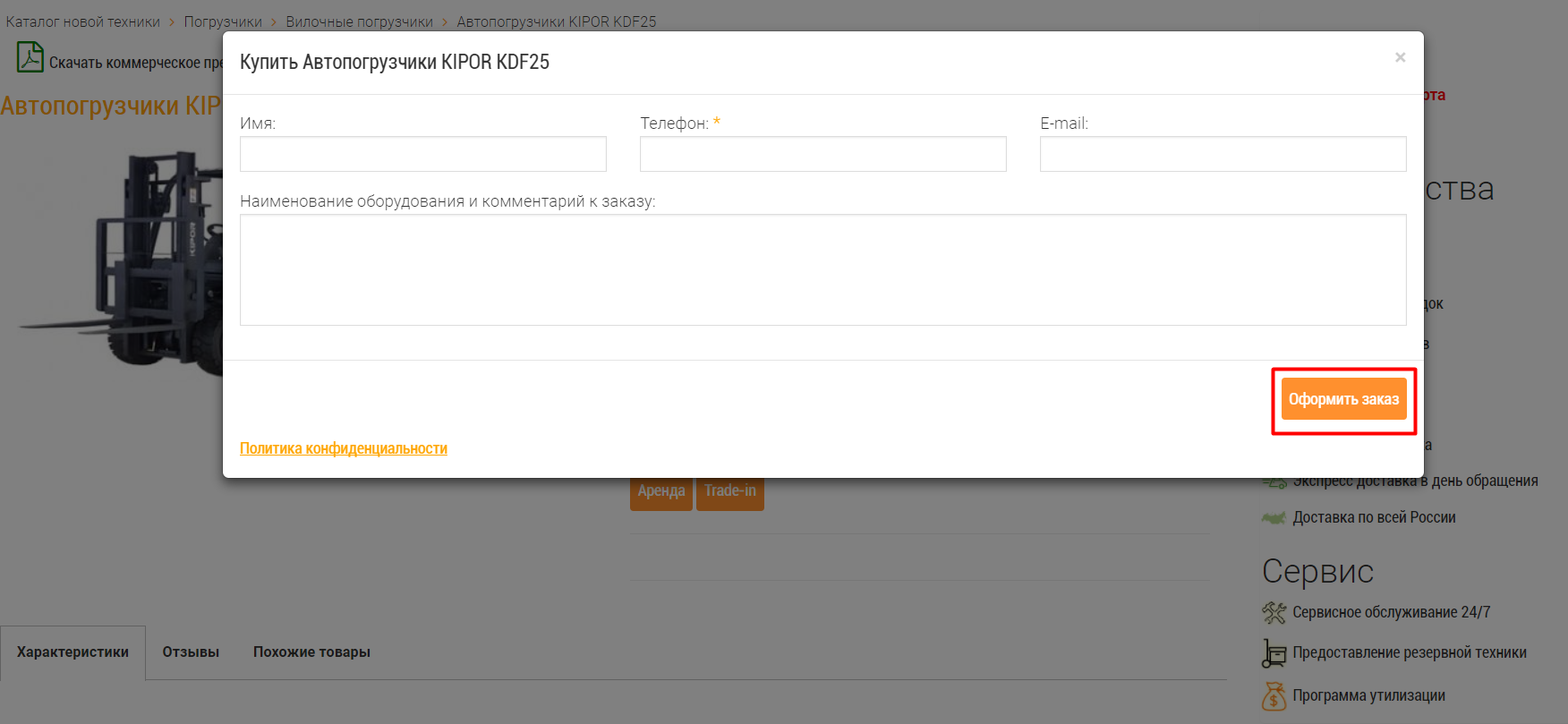Click the express delivery truck icon
Screen dimensions: 1568x724
point(1274,482)
